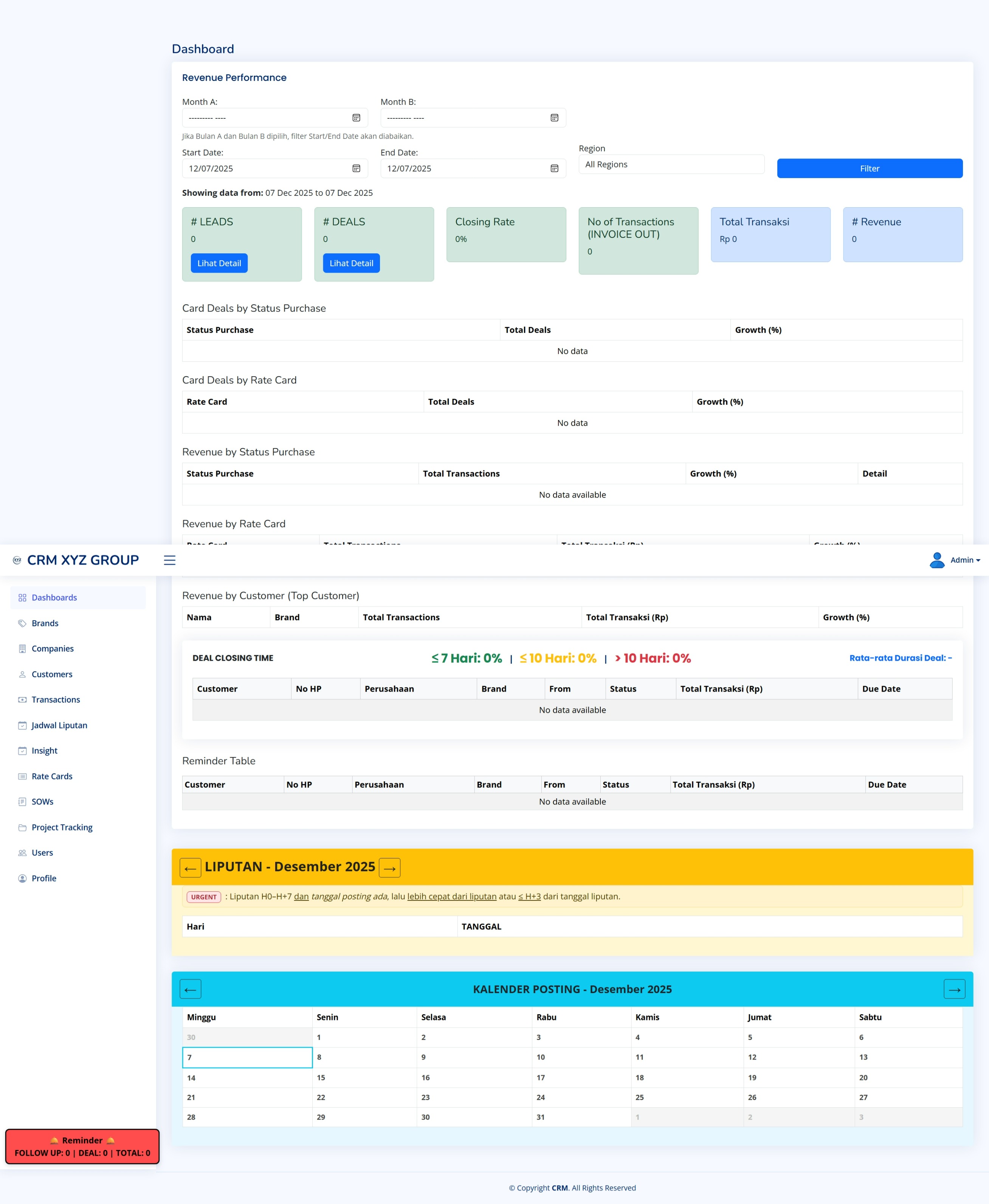Click the red Reminder banner
Screen dimensions: 989x1204
click(82, 1146)
